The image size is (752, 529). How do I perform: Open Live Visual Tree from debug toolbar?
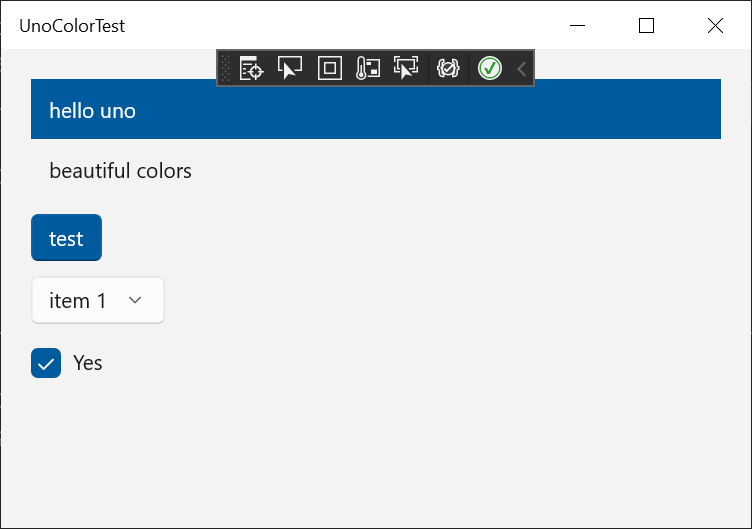[x=251, y=68]
